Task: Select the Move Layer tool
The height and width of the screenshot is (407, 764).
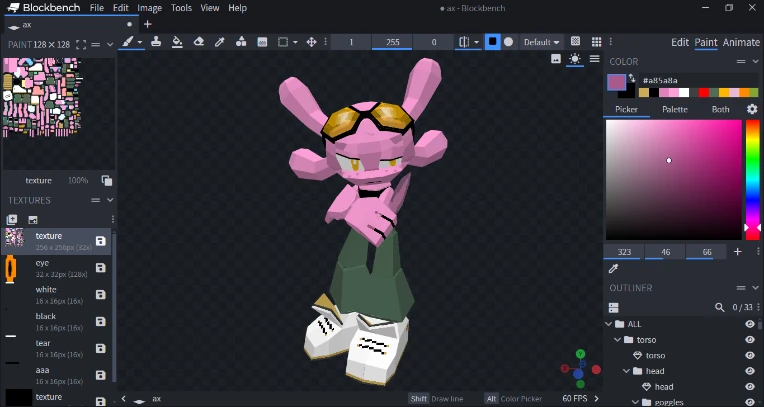Action: [x=311, y=42]
